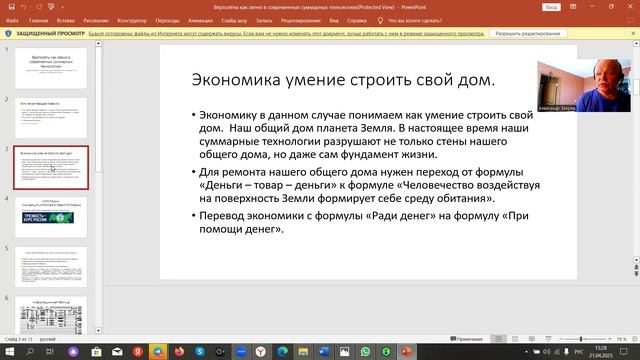Viewport: 640px width, 360px height.
Task: Select slide 2 thumbnail
Action: (51, 118)
